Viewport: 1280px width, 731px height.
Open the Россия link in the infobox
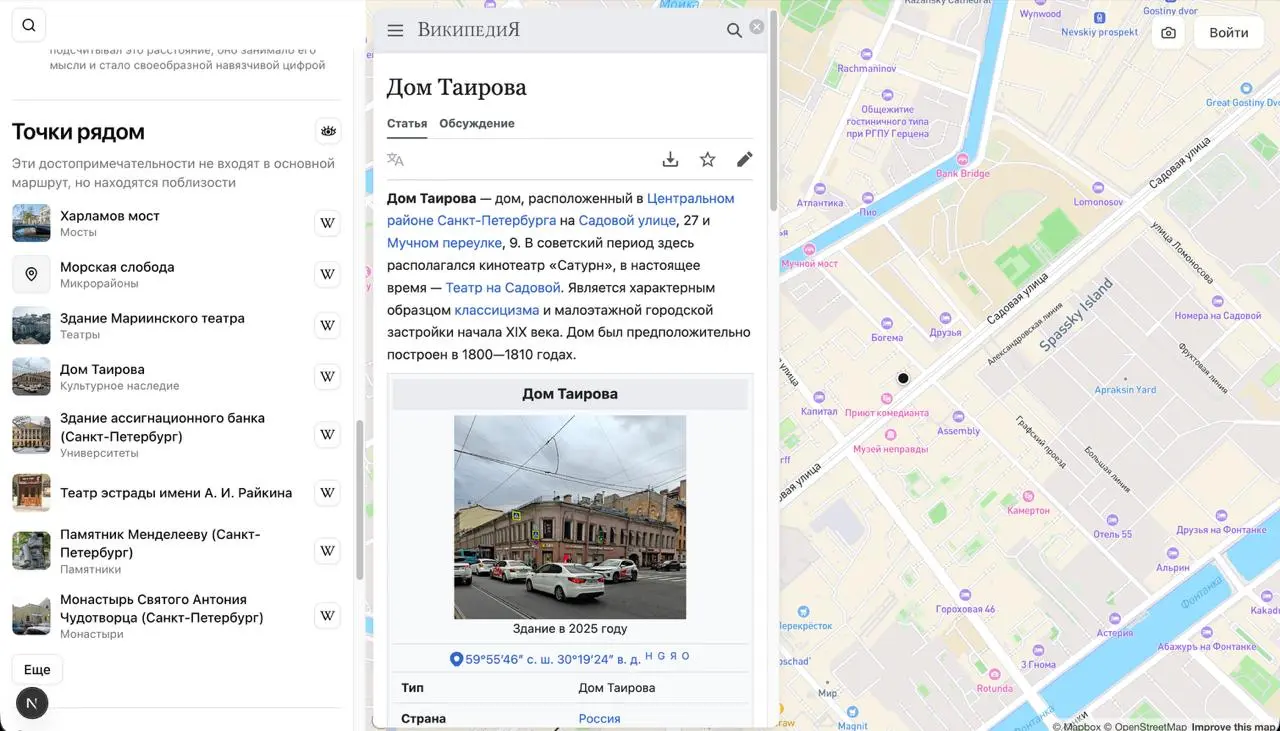pyautogui.click(x=600, y=719)
